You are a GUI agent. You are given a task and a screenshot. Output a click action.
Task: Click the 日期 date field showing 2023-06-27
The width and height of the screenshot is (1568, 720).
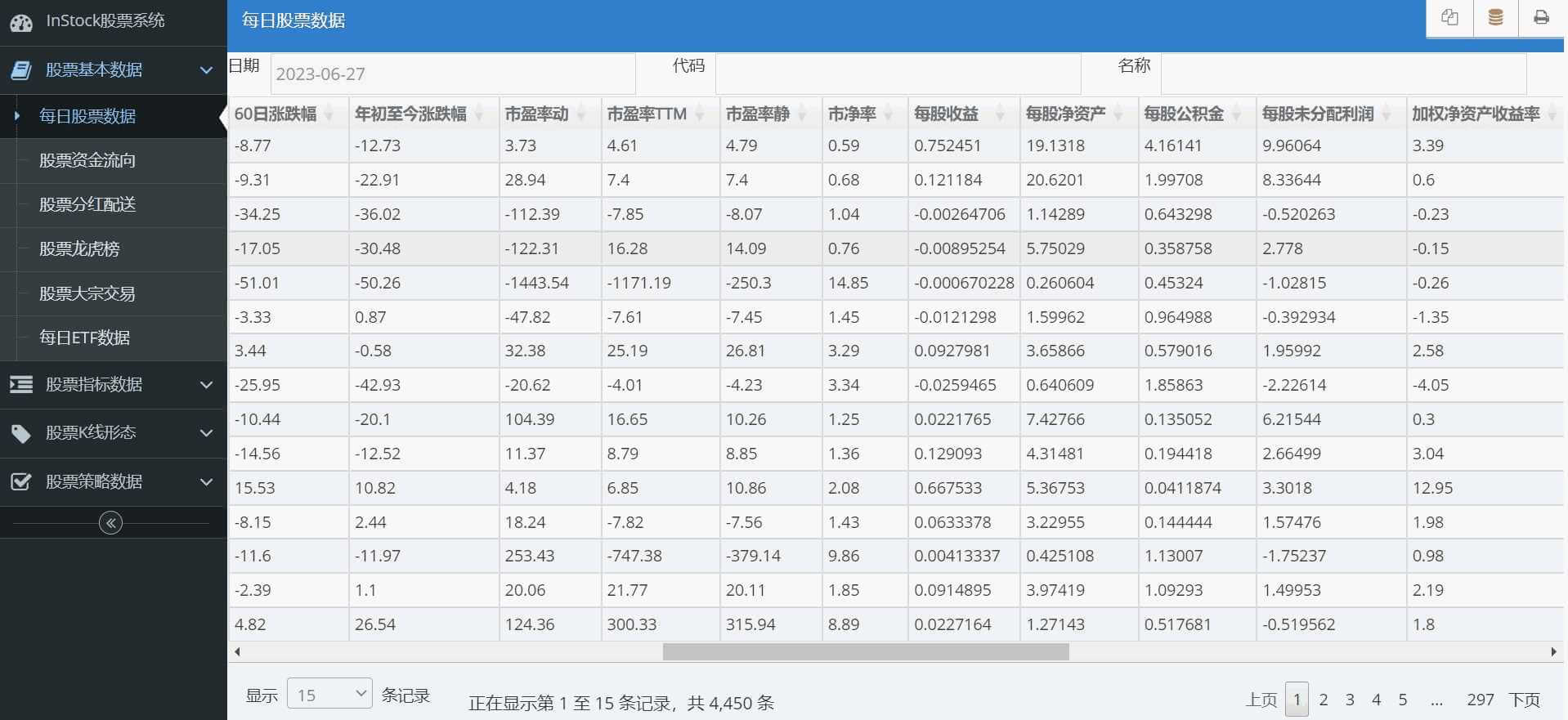[x=453, y=74]
